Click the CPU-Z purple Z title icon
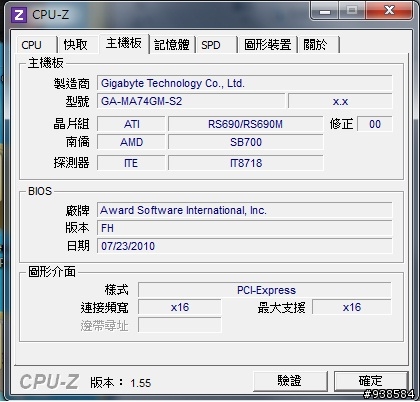The width and height of the screenshot is (420, 402). tap(19, 15)
